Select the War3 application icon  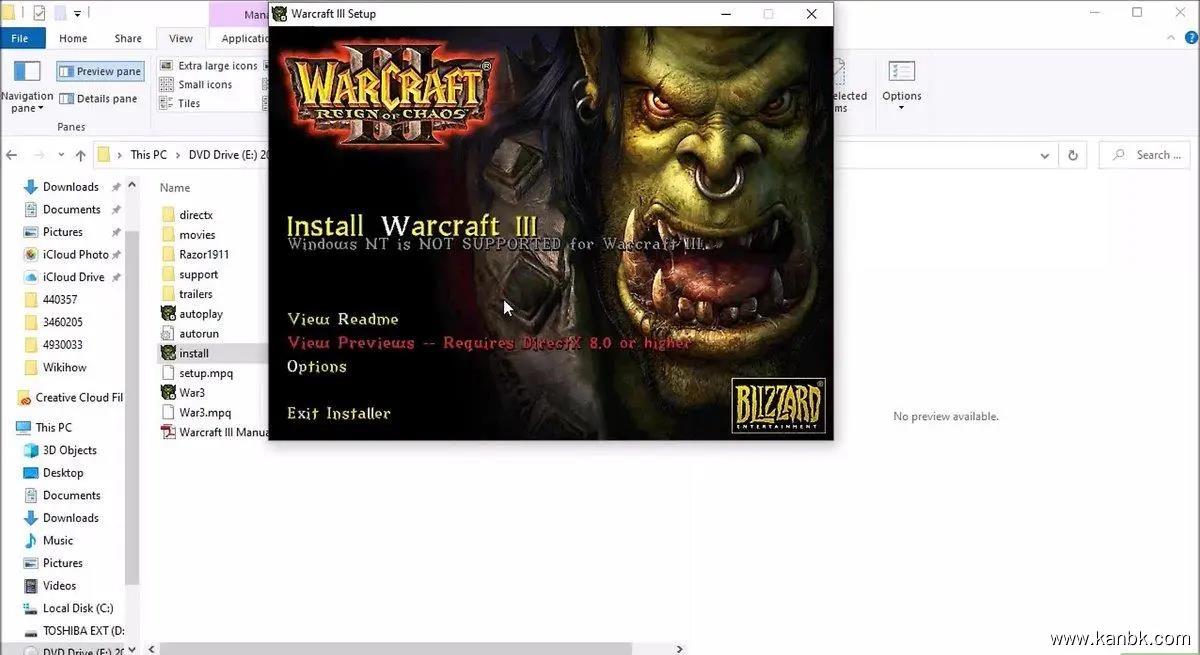[168, 393]
